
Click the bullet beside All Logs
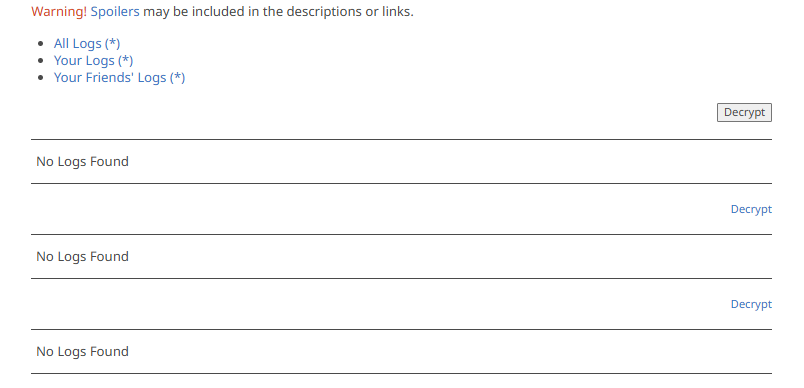click(x=42, y=44)
